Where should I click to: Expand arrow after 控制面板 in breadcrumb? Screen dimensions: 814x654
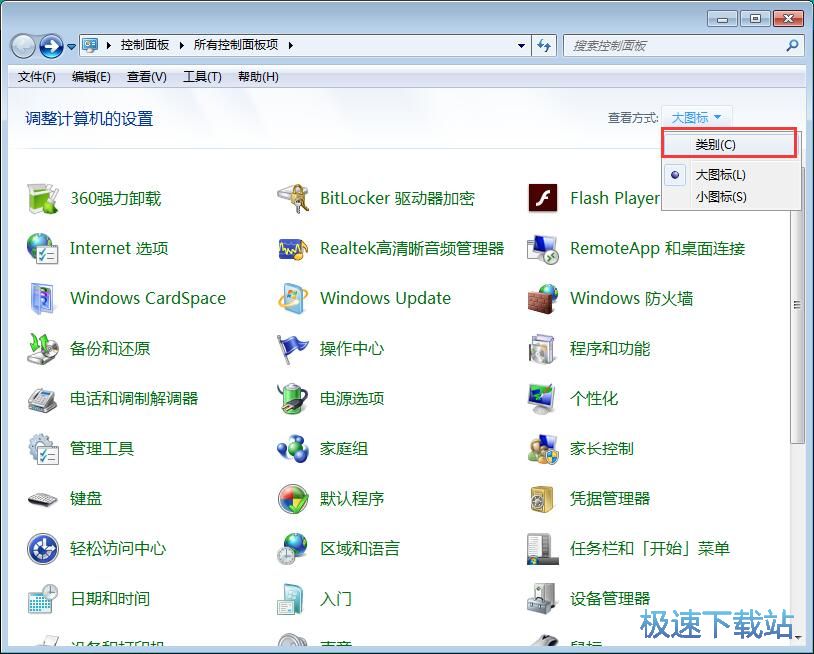tap(182, 46)
